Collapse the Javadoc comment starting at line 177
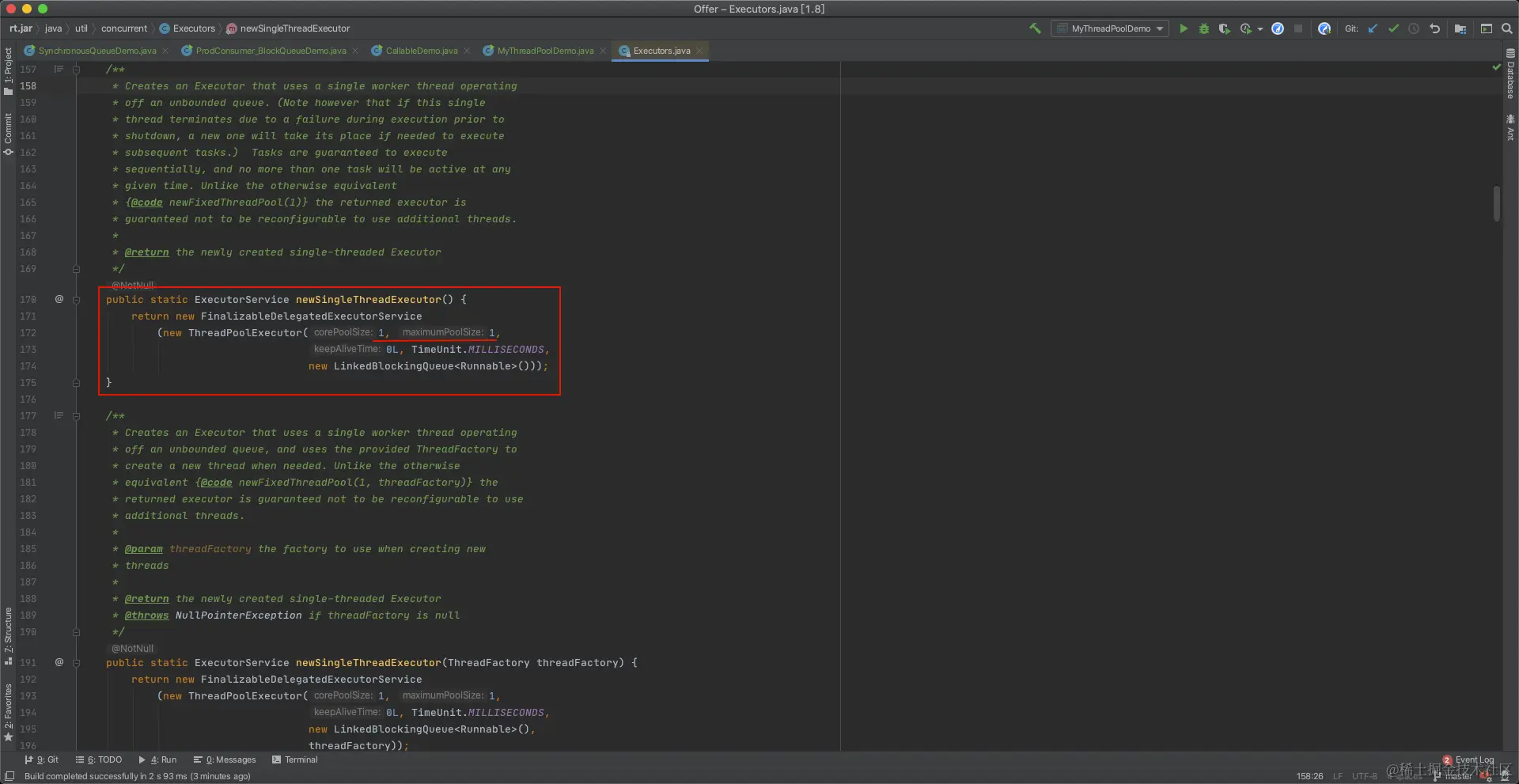This screenshot has width=1519, height=784. 76,416
